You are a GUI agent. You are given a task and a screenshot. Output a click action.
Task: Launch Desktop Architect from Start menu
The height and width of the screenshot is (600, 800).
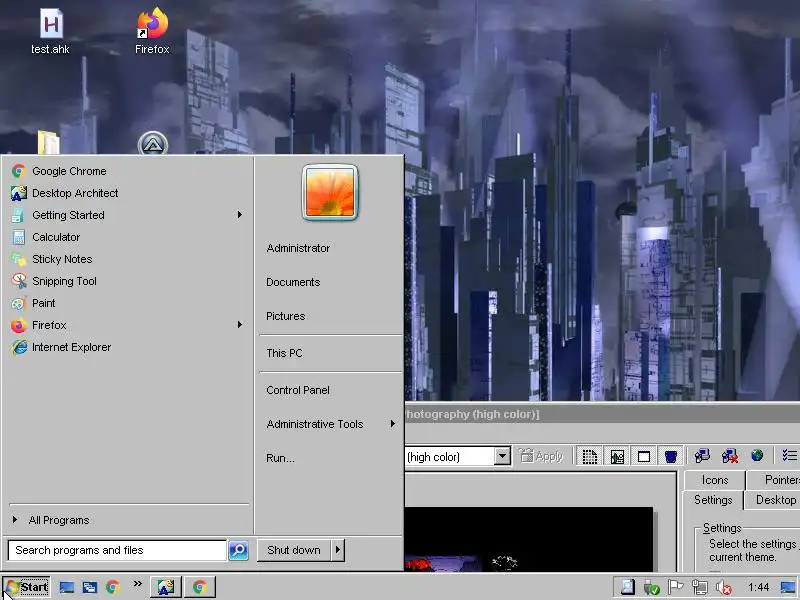point(128,193)
